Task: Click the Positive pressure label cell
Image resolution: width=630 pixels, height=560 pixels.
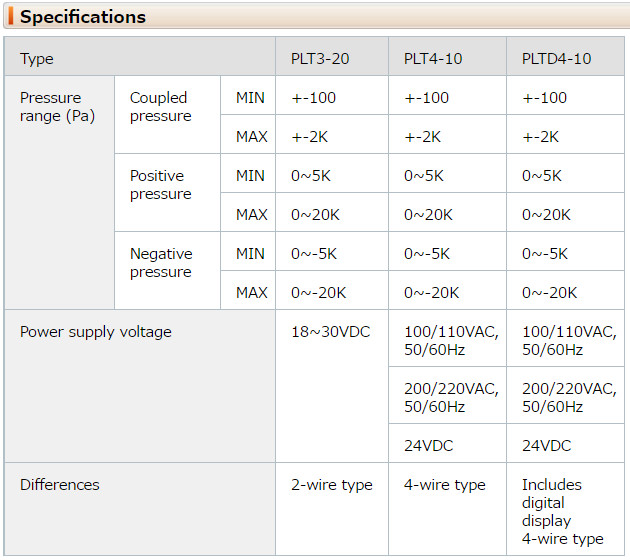Action: [168, 192]
